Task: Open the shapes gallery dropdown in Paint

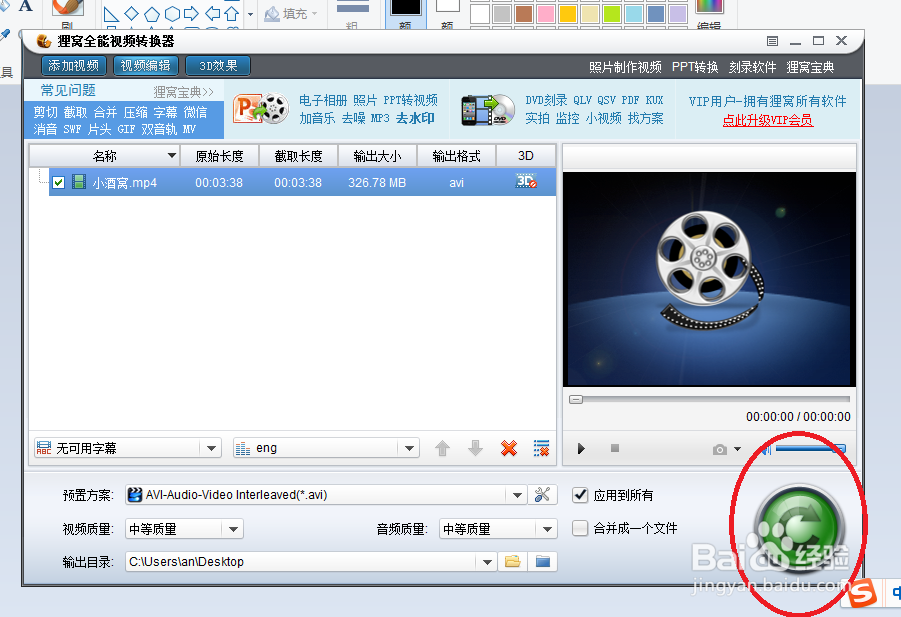Action: 251,14
